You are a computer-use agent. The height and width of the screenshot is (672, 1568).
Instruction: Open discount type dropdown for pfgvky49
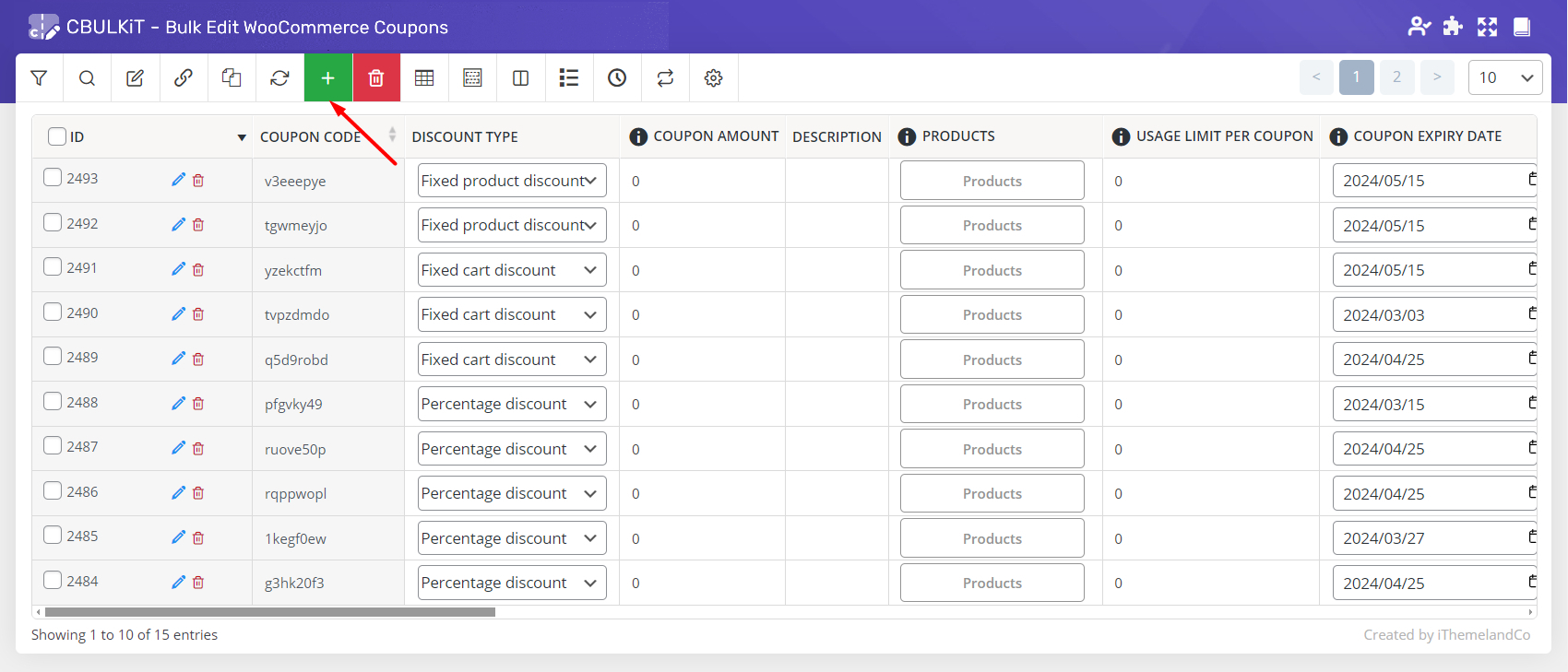tap(512, 404)
